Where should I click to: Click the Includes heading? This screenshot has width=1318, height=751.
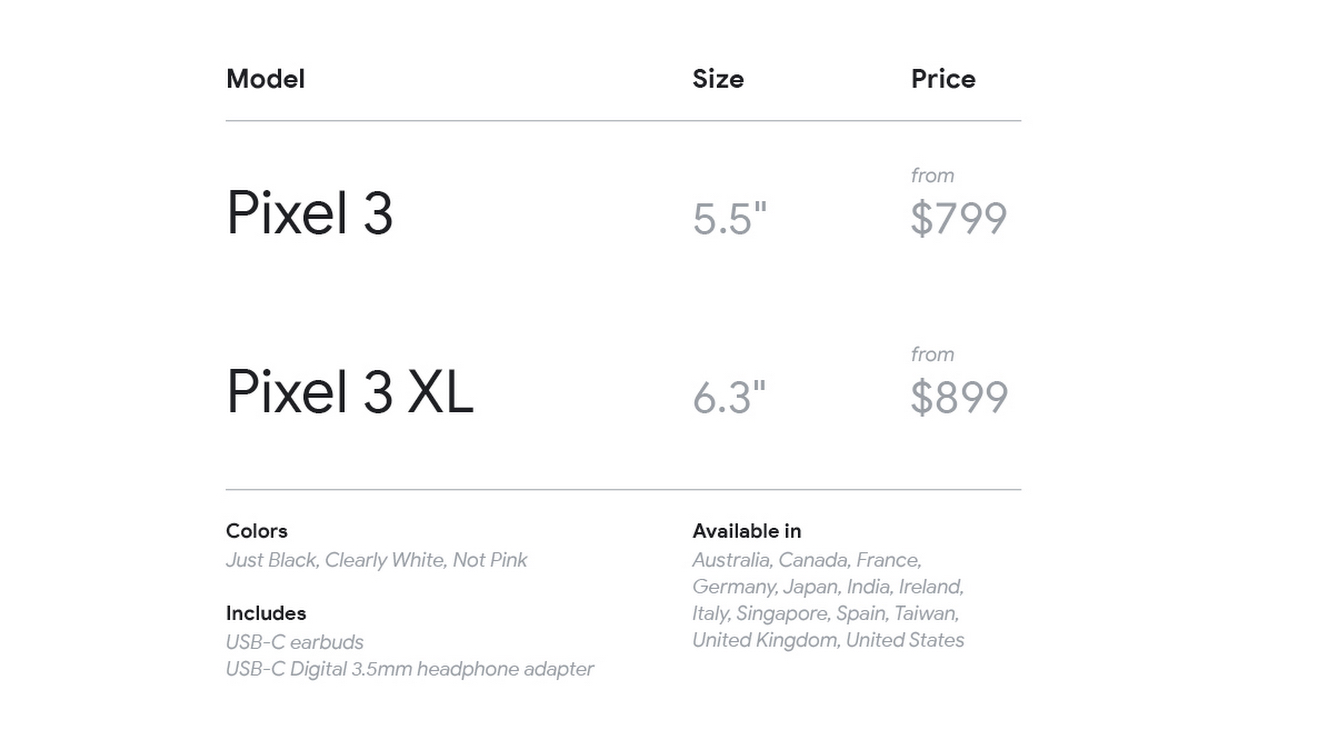point(266,613)
